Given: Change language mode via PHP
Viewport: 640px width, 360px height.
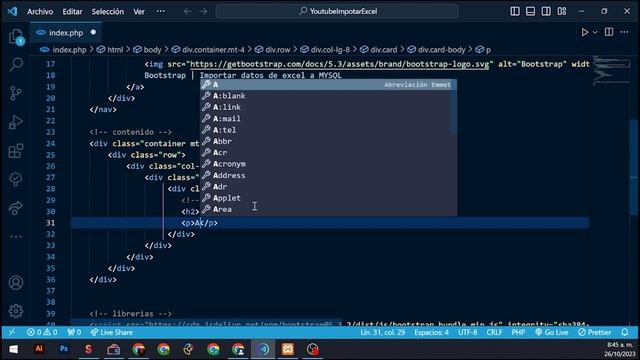Looking at the screenshot, I should pyautogui.click(x=518, y=333).
